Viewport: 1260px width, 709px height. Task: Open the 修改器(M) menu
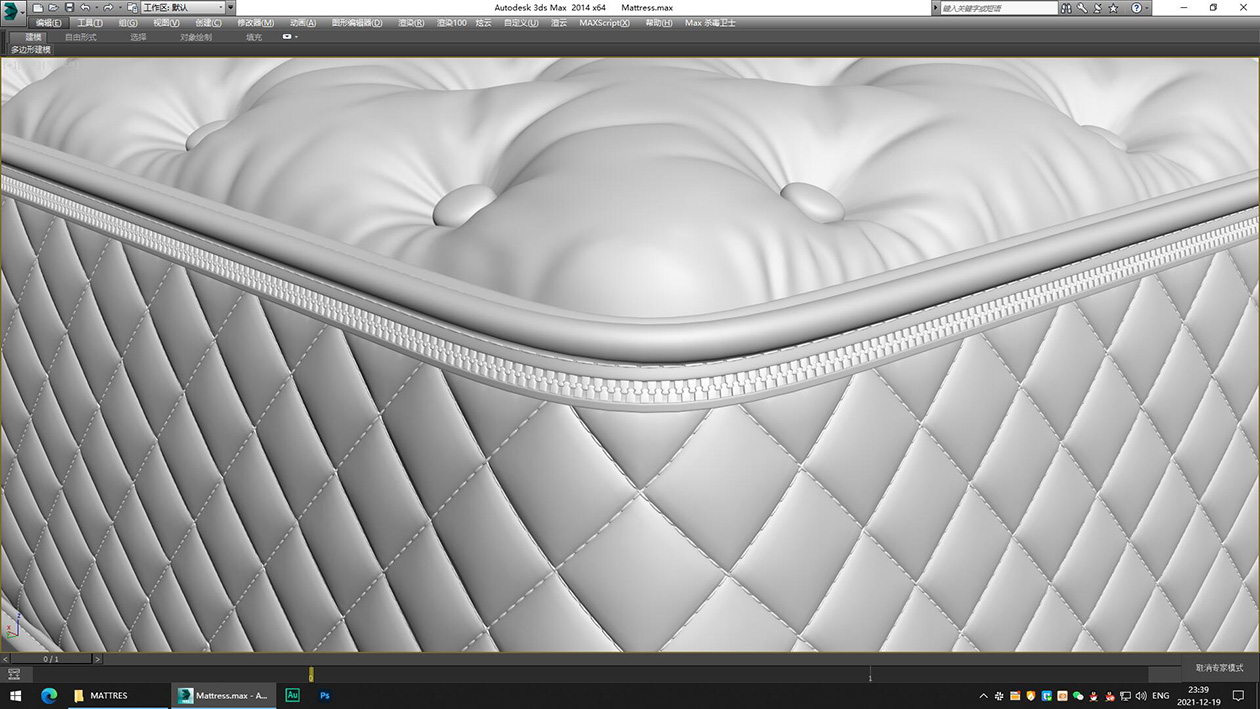coord(255,23)
